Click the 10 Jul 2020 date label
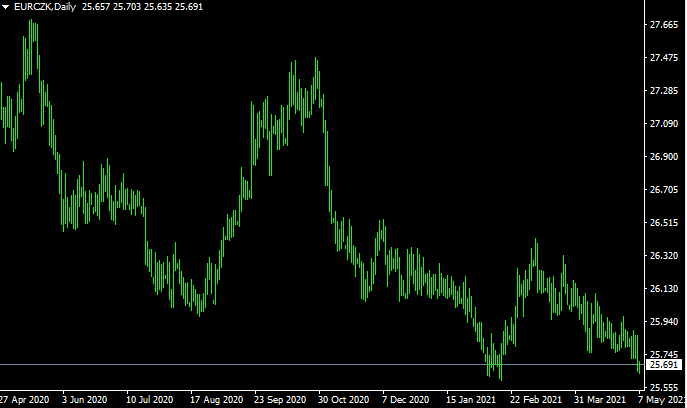This screenshot has width=687, height=408. (149, 400)
